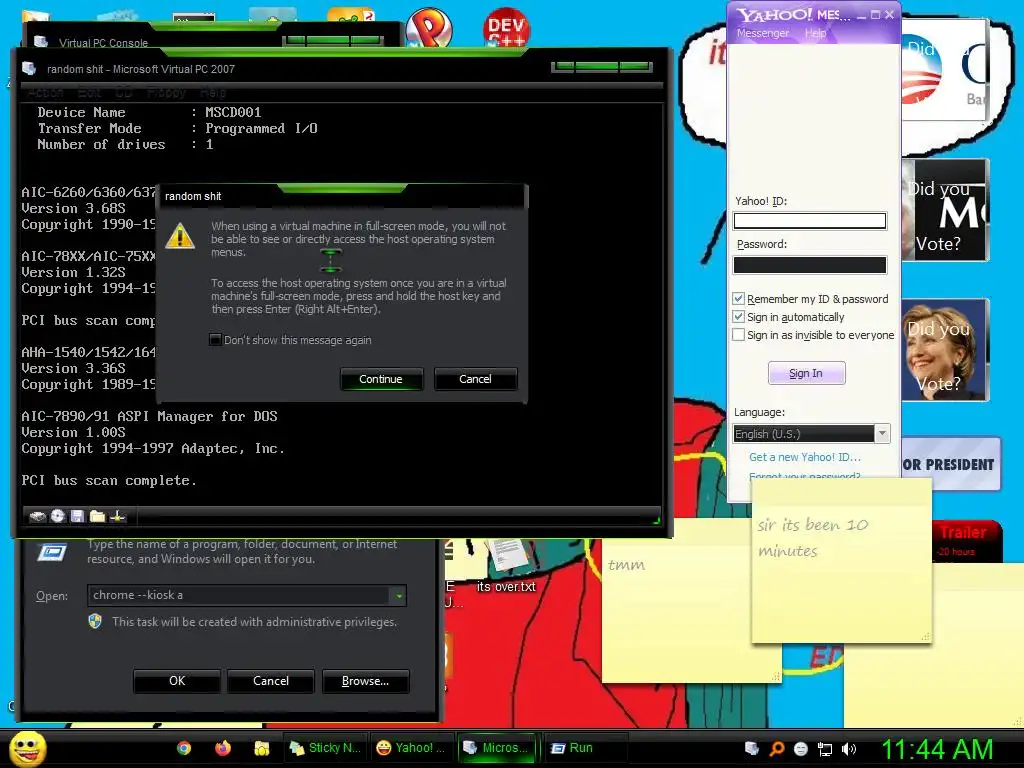
Task: Click the smiley face Start button
Action: coord(27,748)
